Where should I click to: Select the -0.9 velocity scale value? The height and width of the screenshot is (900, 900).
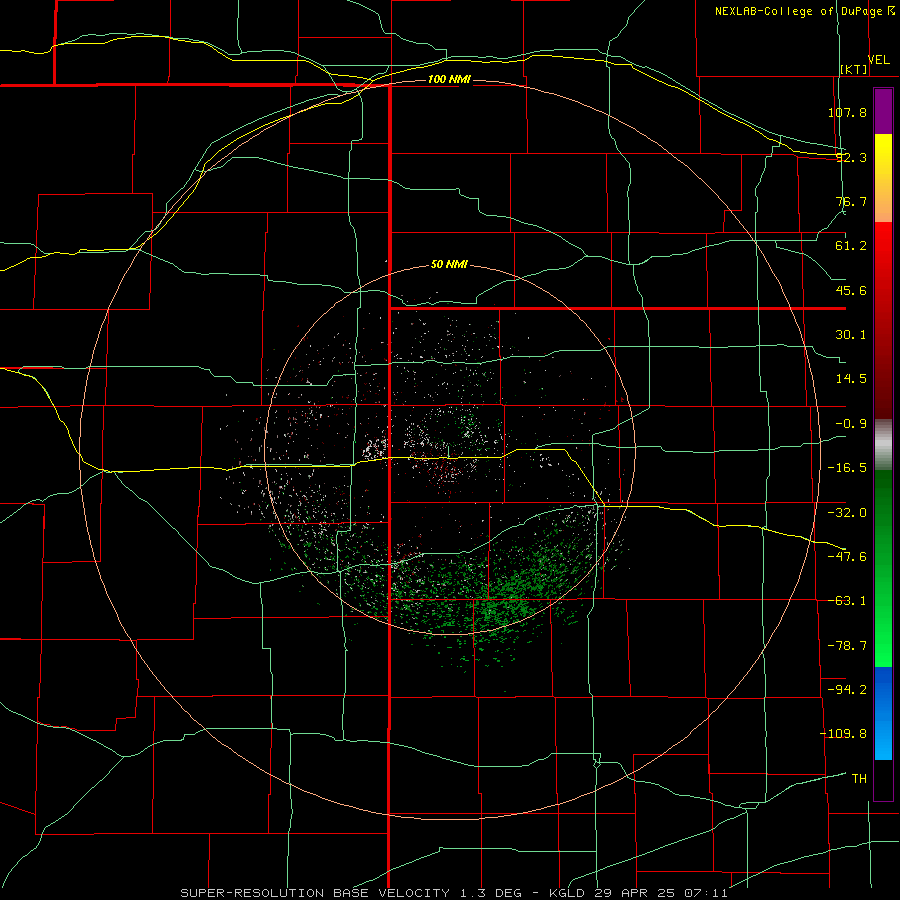tap(851, 424)
